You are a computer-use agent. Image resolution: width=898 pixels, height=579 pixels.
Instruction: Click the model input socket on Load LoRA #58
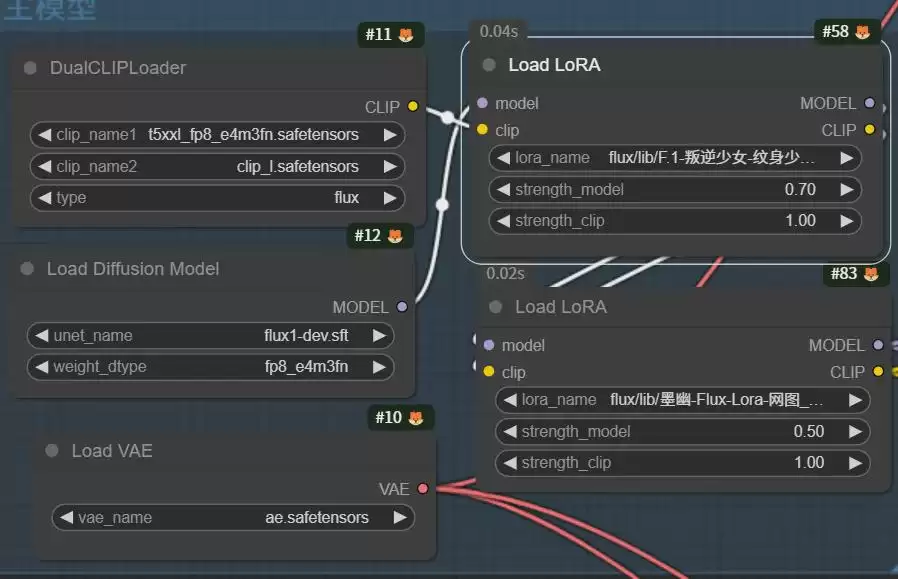(482, 103)
